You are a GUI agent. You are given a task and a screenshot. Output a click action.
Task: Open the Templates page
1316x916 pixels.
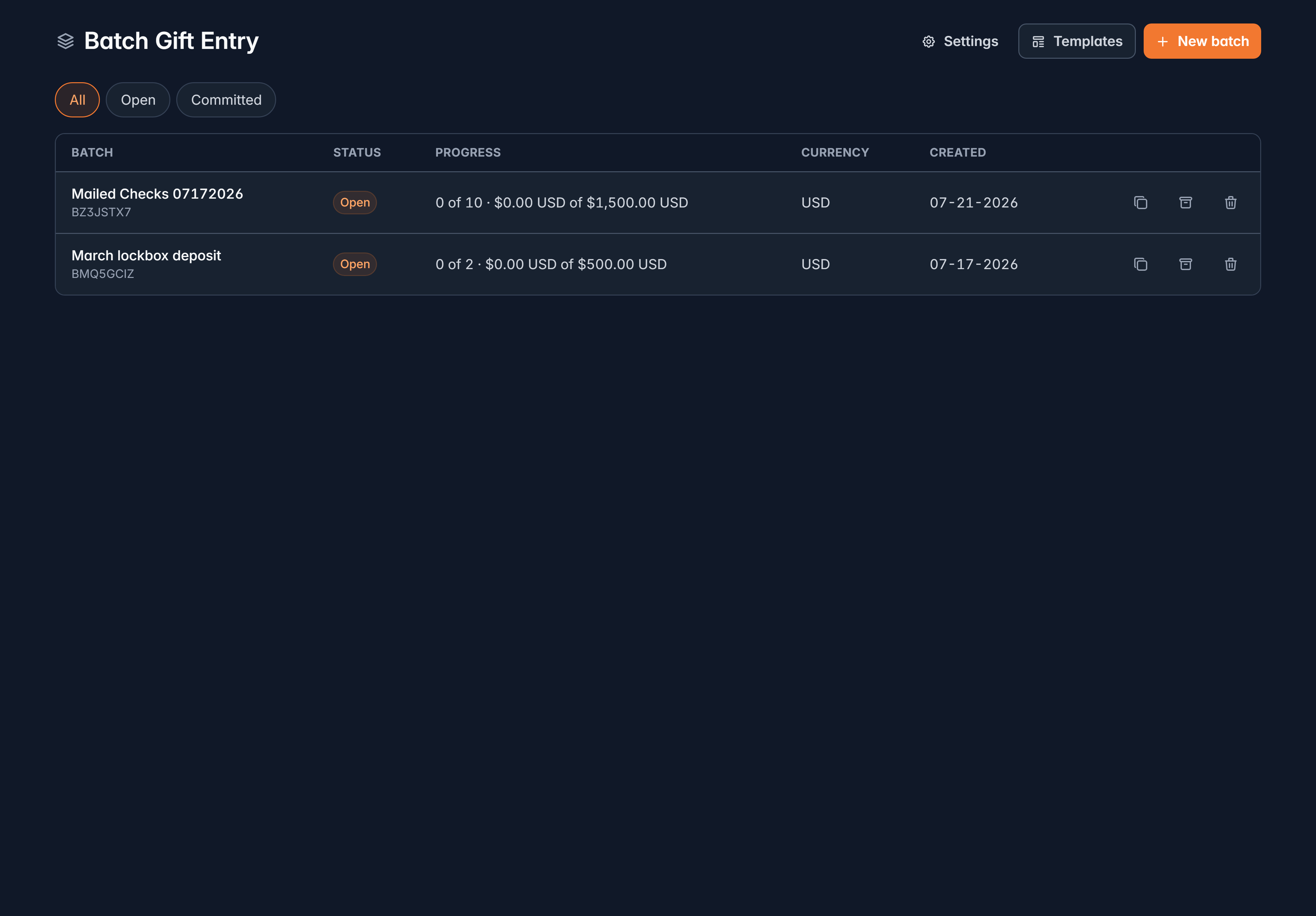(1076, 41)
